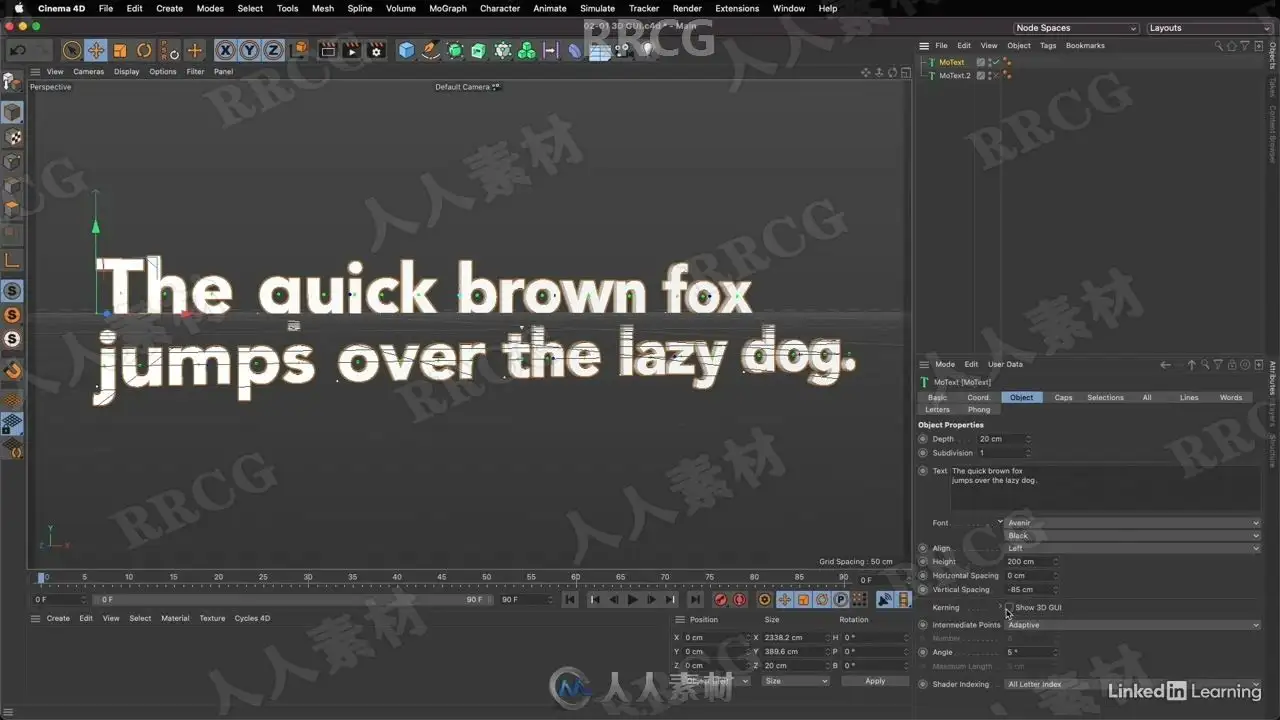
Task: Open the Node Spaces dropdown
Action: (x=1076, y=28)
